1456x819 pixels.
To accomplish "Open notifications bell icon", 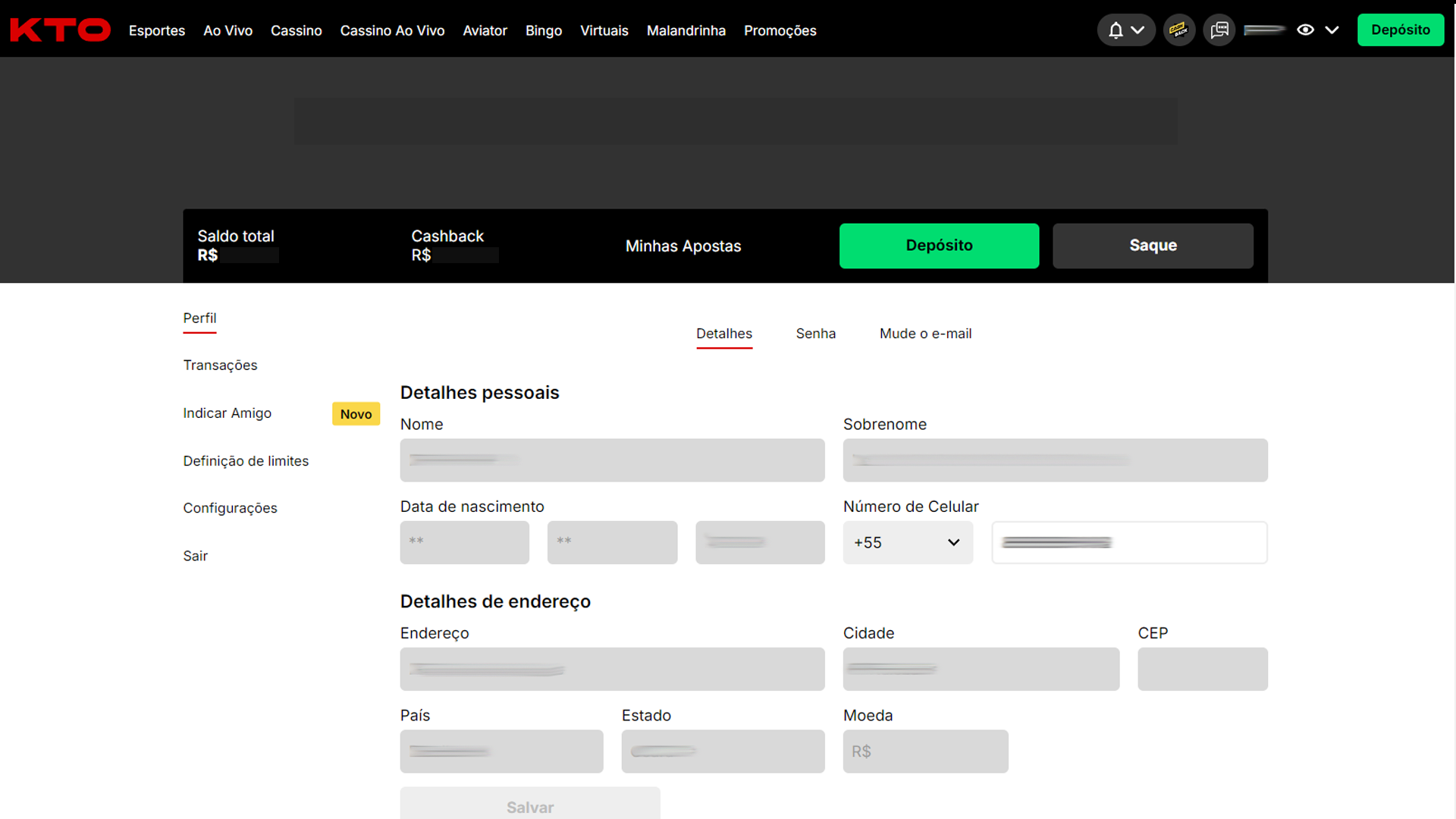I will [x=1116, y=30].
